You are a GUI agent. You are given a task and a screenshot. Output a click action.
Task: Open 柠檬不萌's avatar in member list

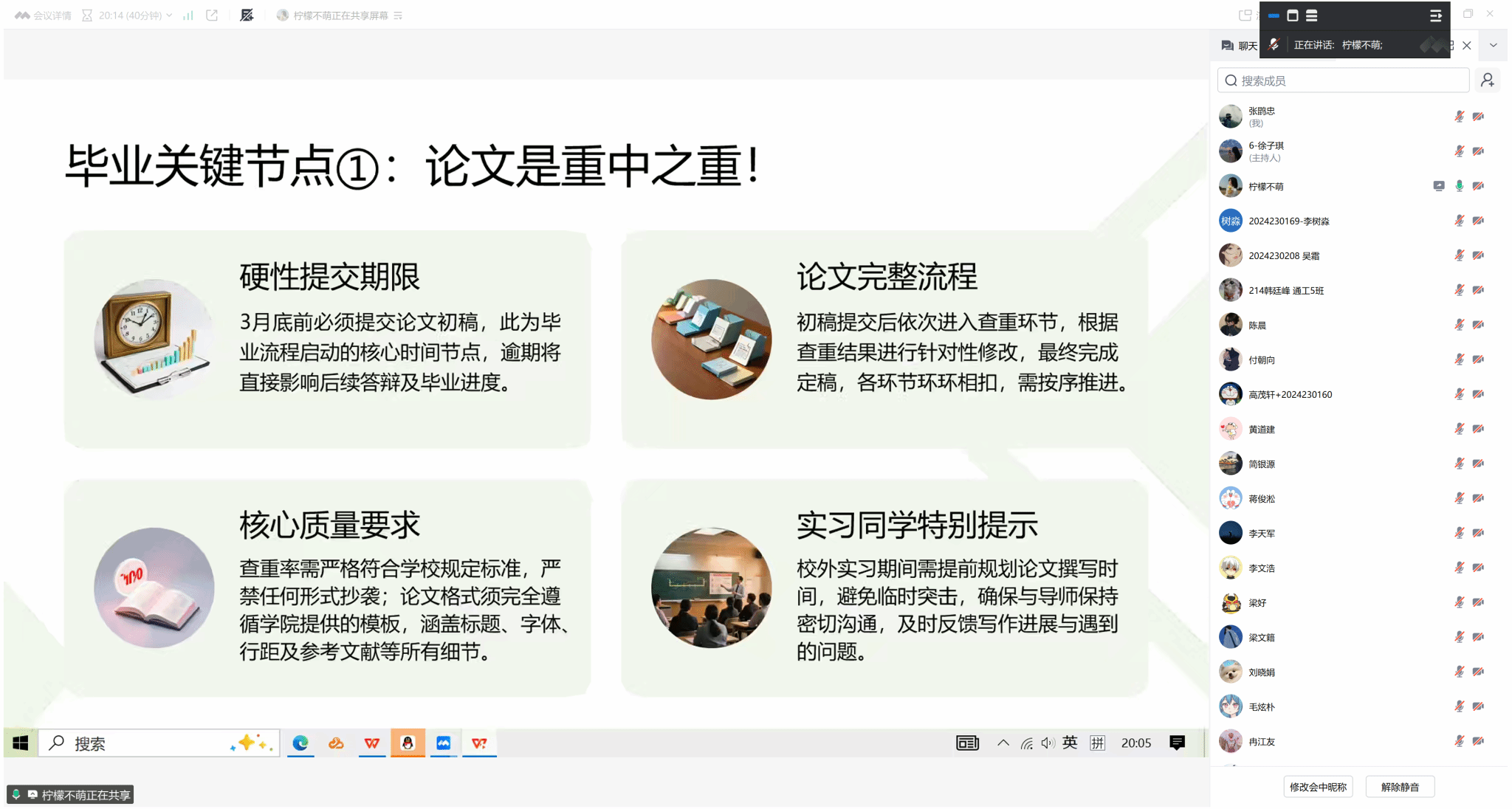pyautogui.click(x=1231, y=186)
